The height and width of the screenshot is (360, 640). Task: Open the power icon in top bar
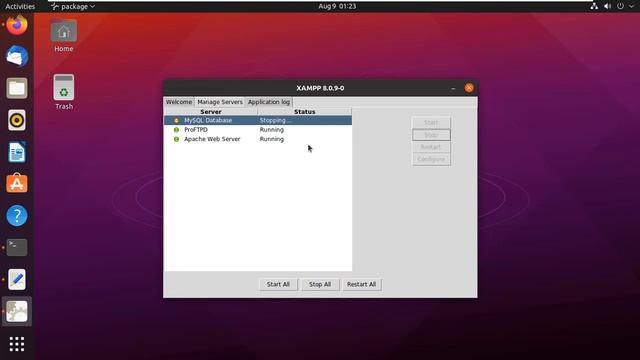pyautogui.click(x=620, y=6)
